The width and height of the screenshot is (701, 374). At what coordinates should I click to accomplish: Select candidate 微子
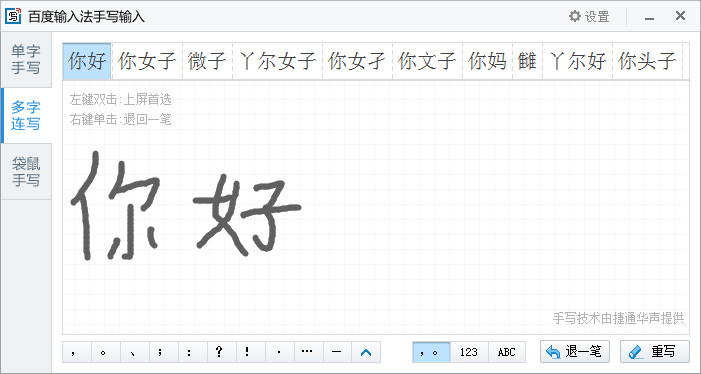click(207, 61)
